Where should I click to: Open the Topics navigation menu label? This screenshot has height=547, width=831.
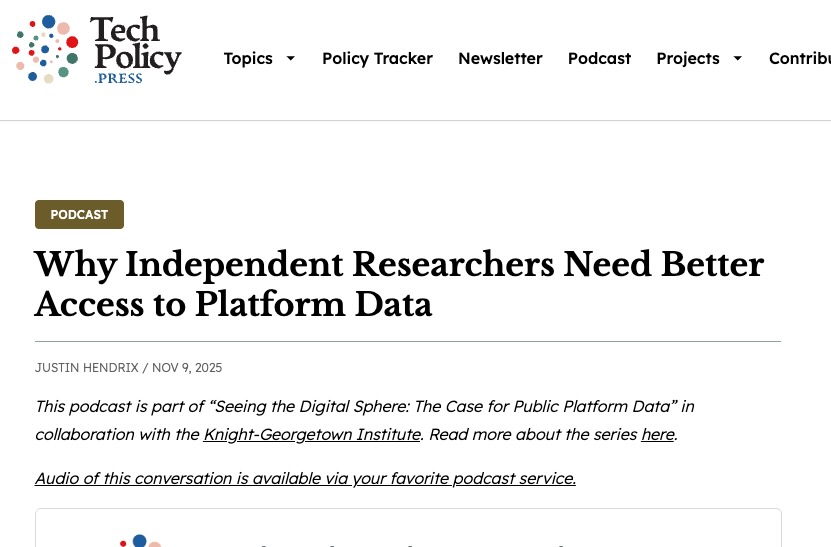point(248,58)
